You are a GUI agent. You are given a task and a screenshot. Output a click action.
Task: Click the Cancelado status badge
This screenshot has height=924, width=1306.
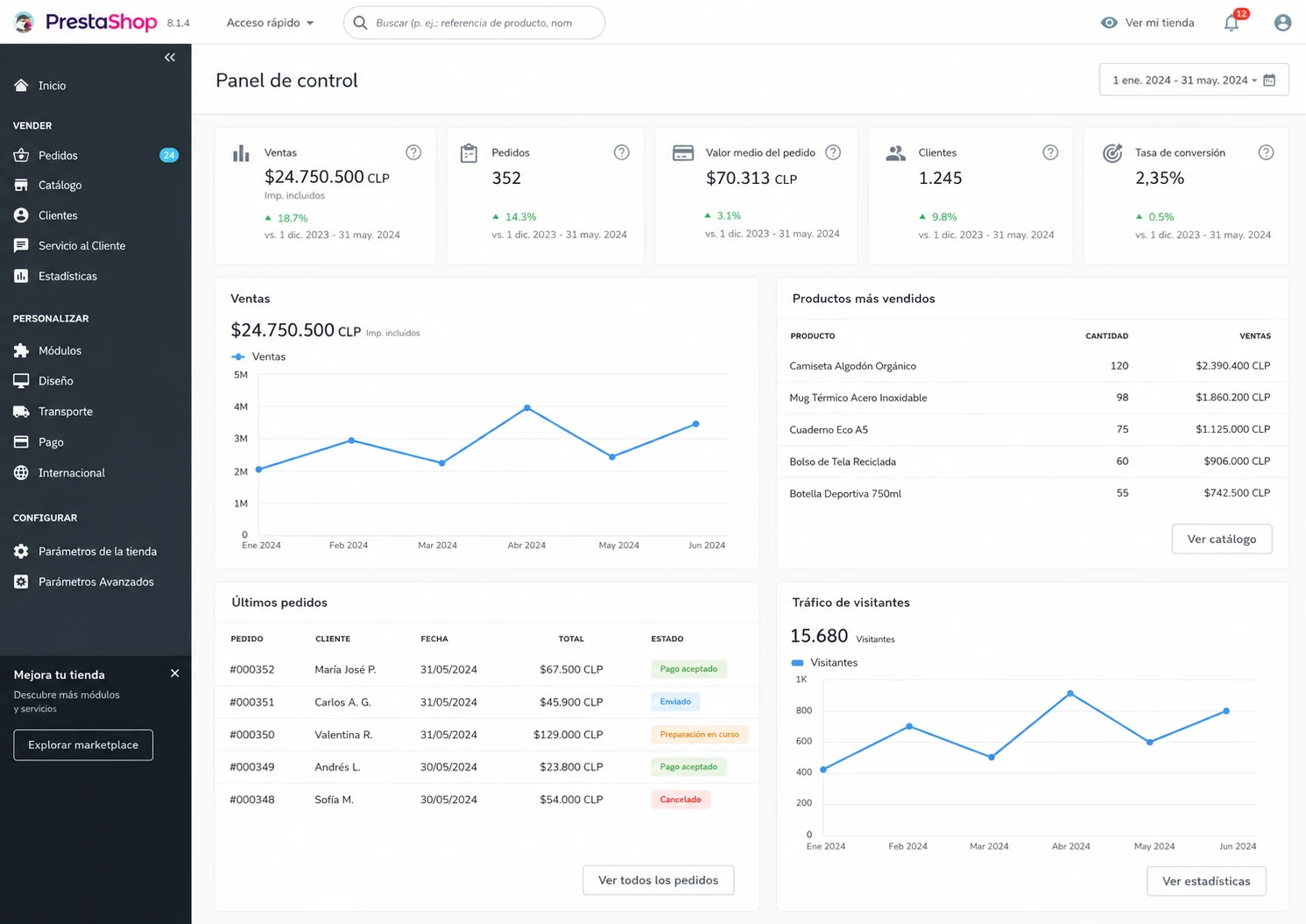click(681, 800)
